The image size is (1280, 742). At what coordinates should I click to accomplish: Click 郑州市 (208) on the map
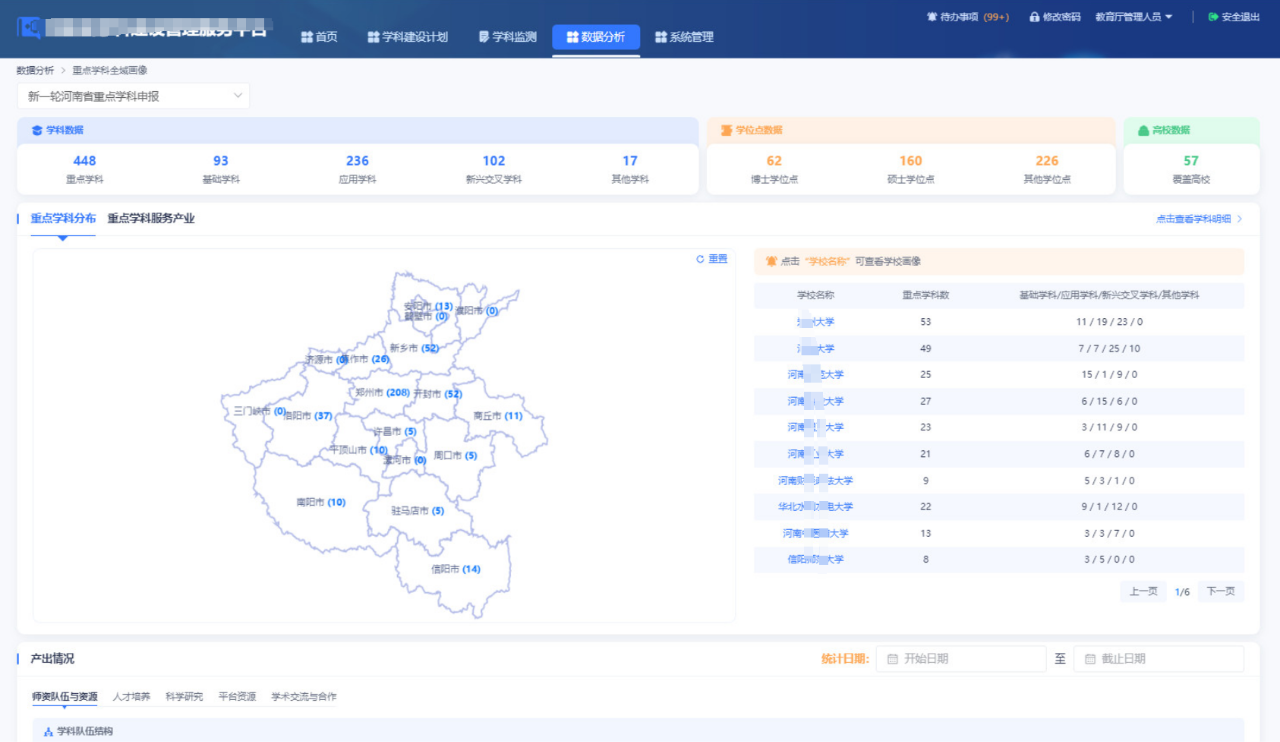click(382, 393)
